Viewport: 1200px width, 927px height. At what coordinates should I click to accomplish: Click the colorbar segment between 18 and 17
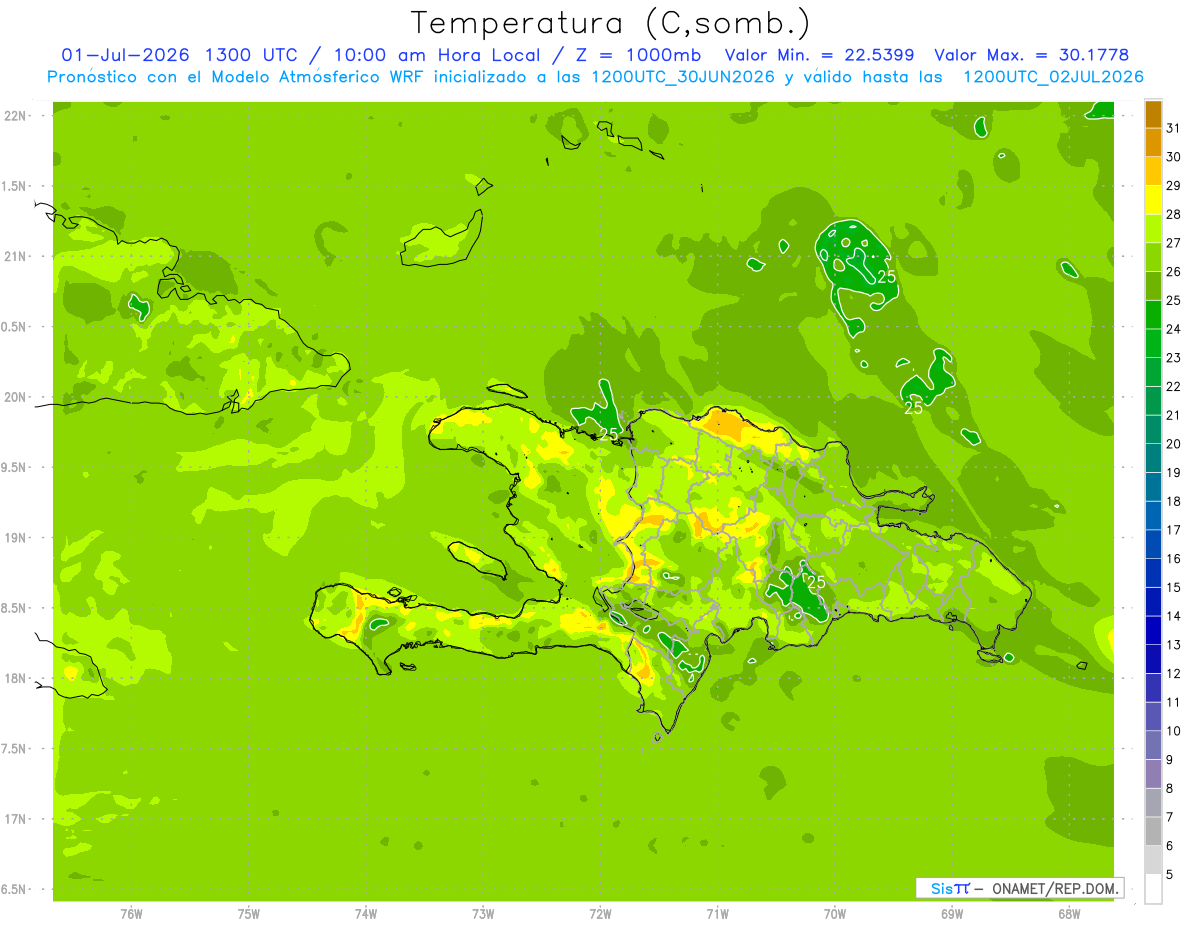1153,516
